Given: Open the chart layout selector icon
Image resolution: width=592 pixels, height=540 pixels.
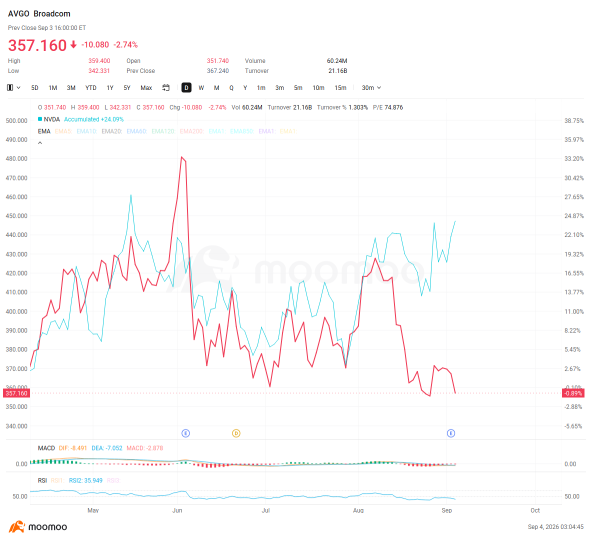Looking at the screenshot, I should (10, 88).
